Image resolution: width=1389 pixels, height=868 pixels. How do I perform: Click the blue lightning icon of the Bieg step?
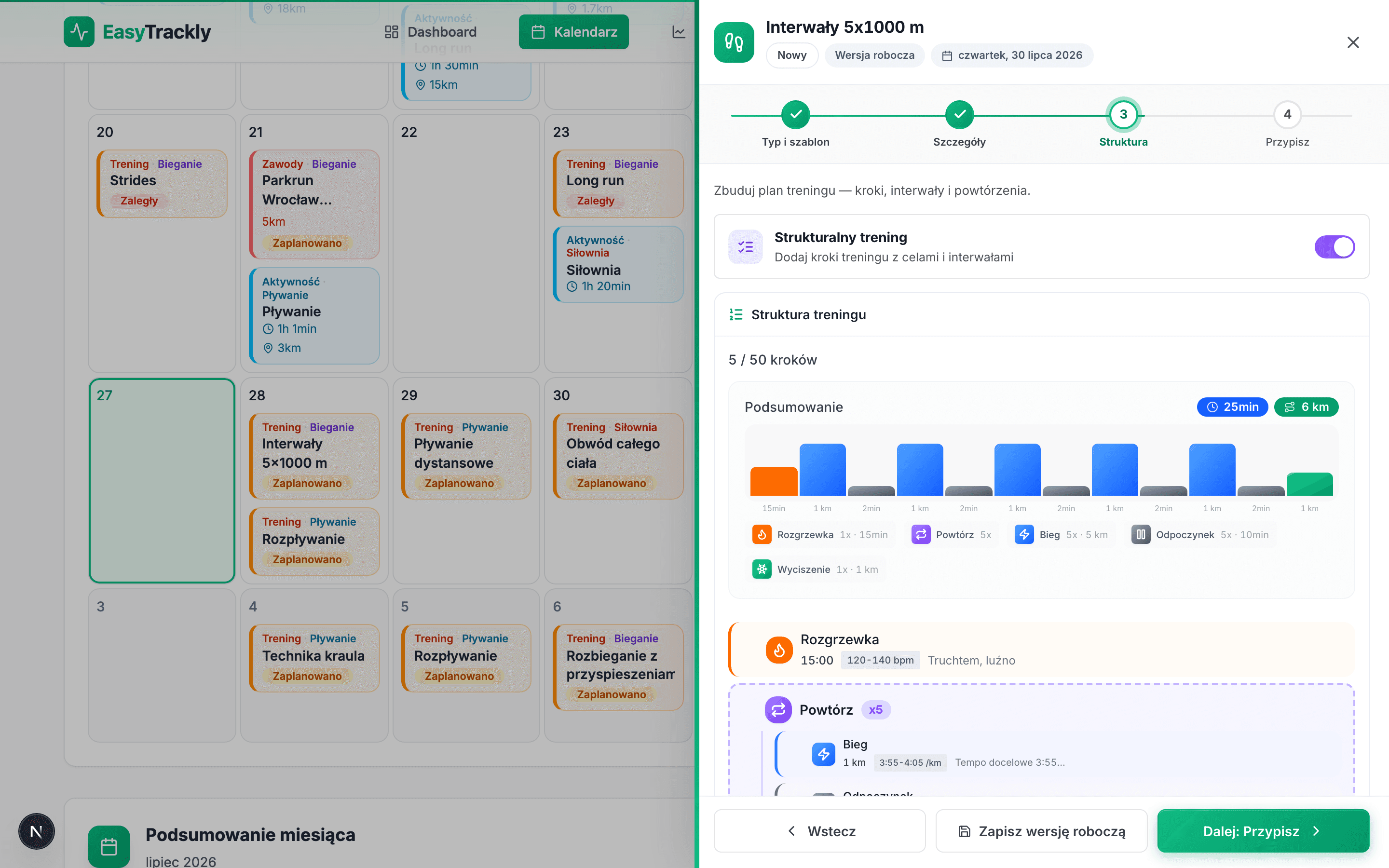pyautogui.click(x=824, y=754)
